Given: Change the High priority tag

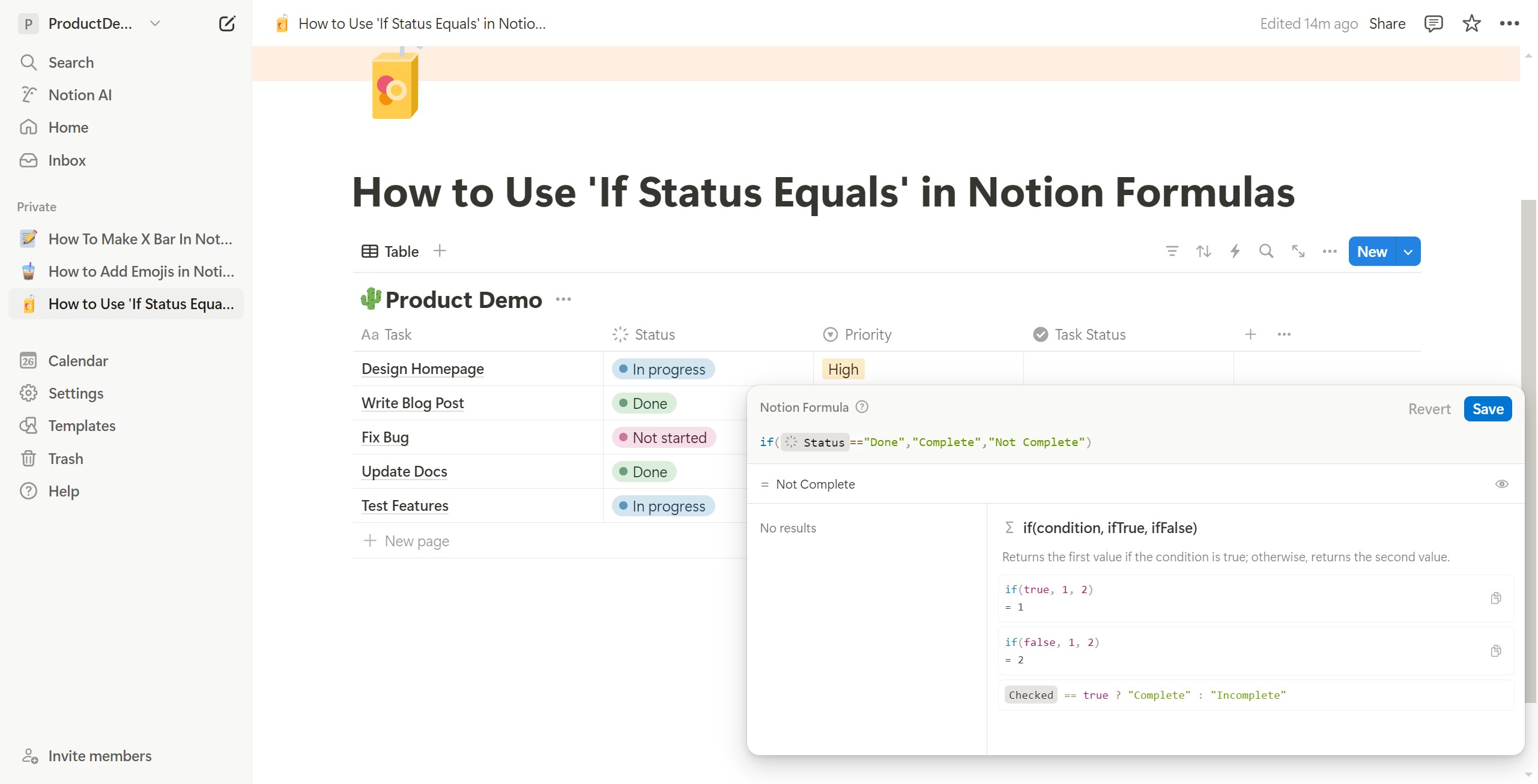Looking at the screenshot, I should [843, 369].
